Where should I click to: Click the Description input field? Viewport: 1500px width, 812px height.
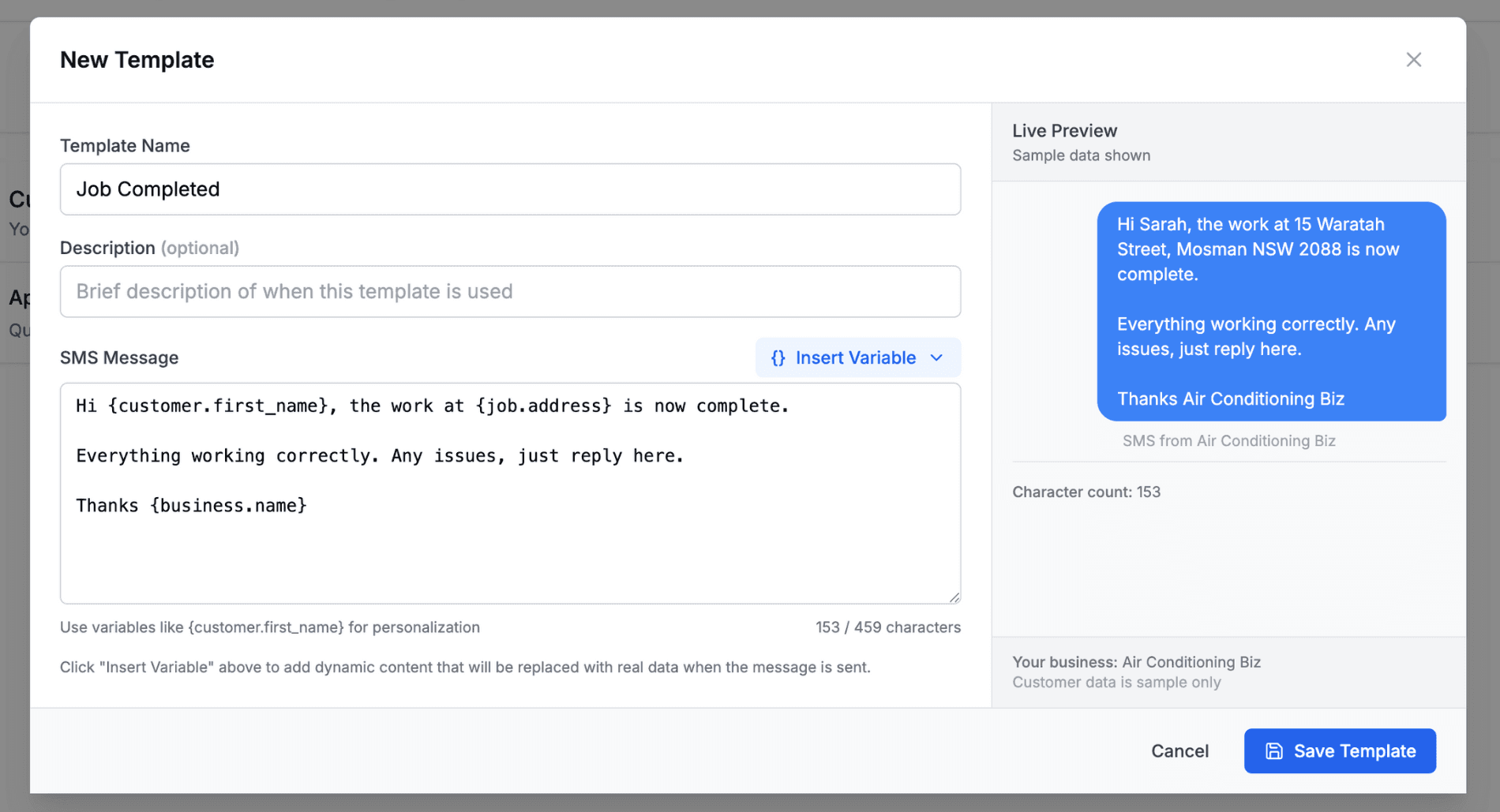pos(510,291)
